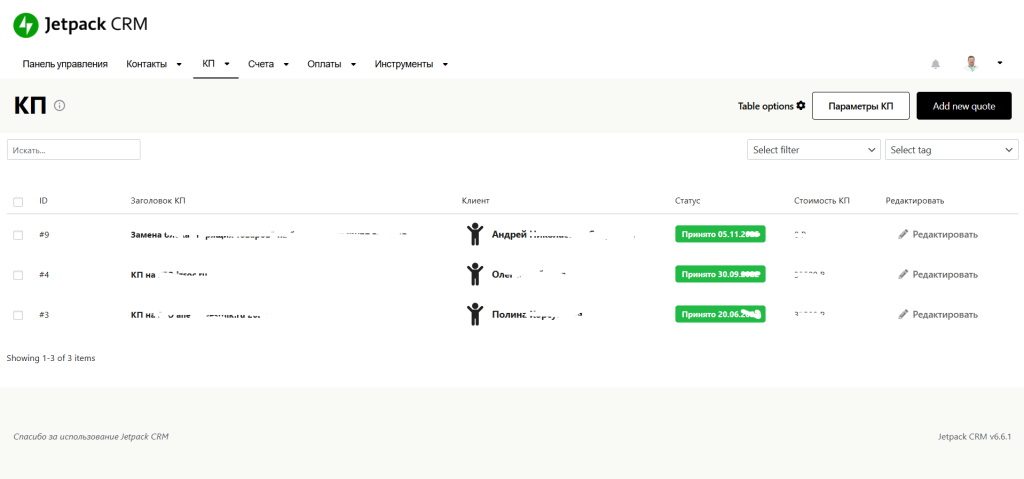Screen dimensions: 1024x479
Task: Open the Инструменты menu item
Action: click(x=404, y=64)
